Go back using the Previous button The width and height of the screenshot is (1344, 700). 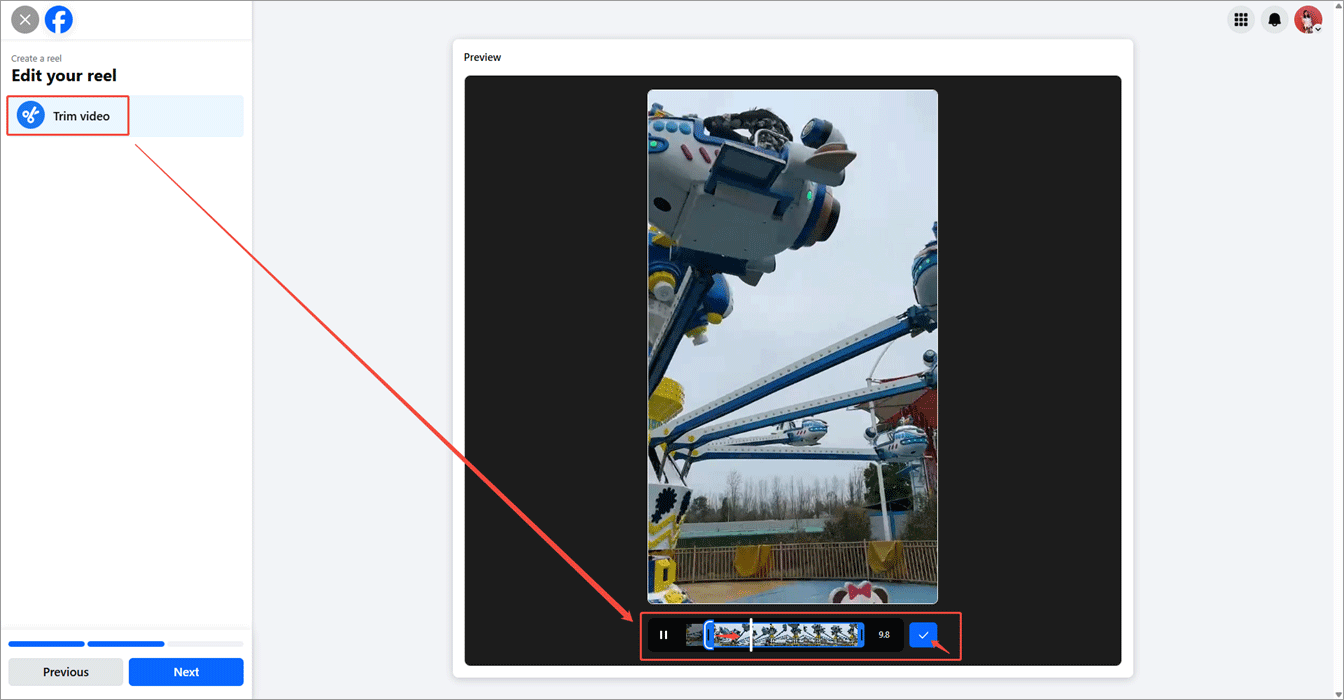[65, 671]
